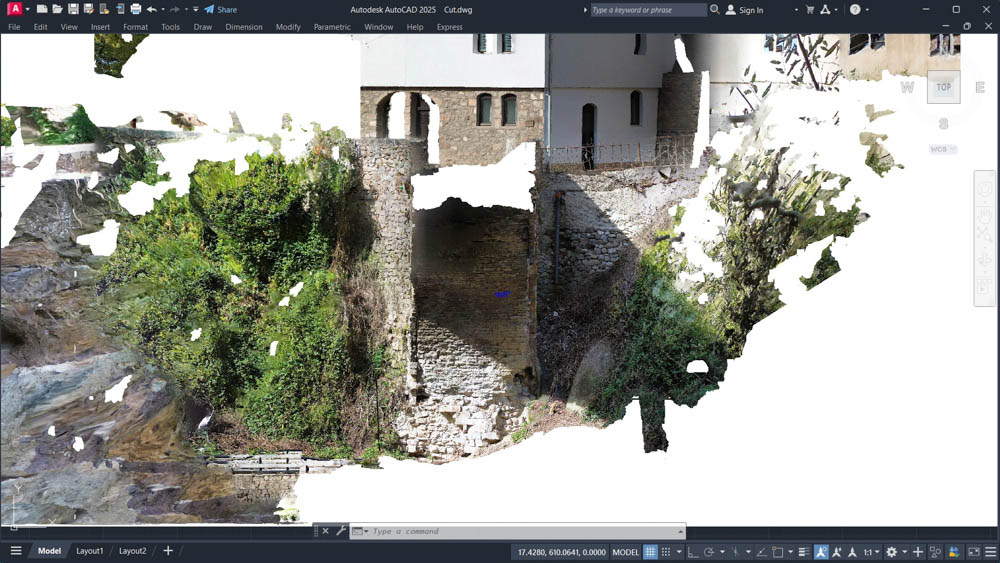Open the AutoCAD application menu button
Image resolution: width=1000 pixels, height=563 pixels.
14,9
